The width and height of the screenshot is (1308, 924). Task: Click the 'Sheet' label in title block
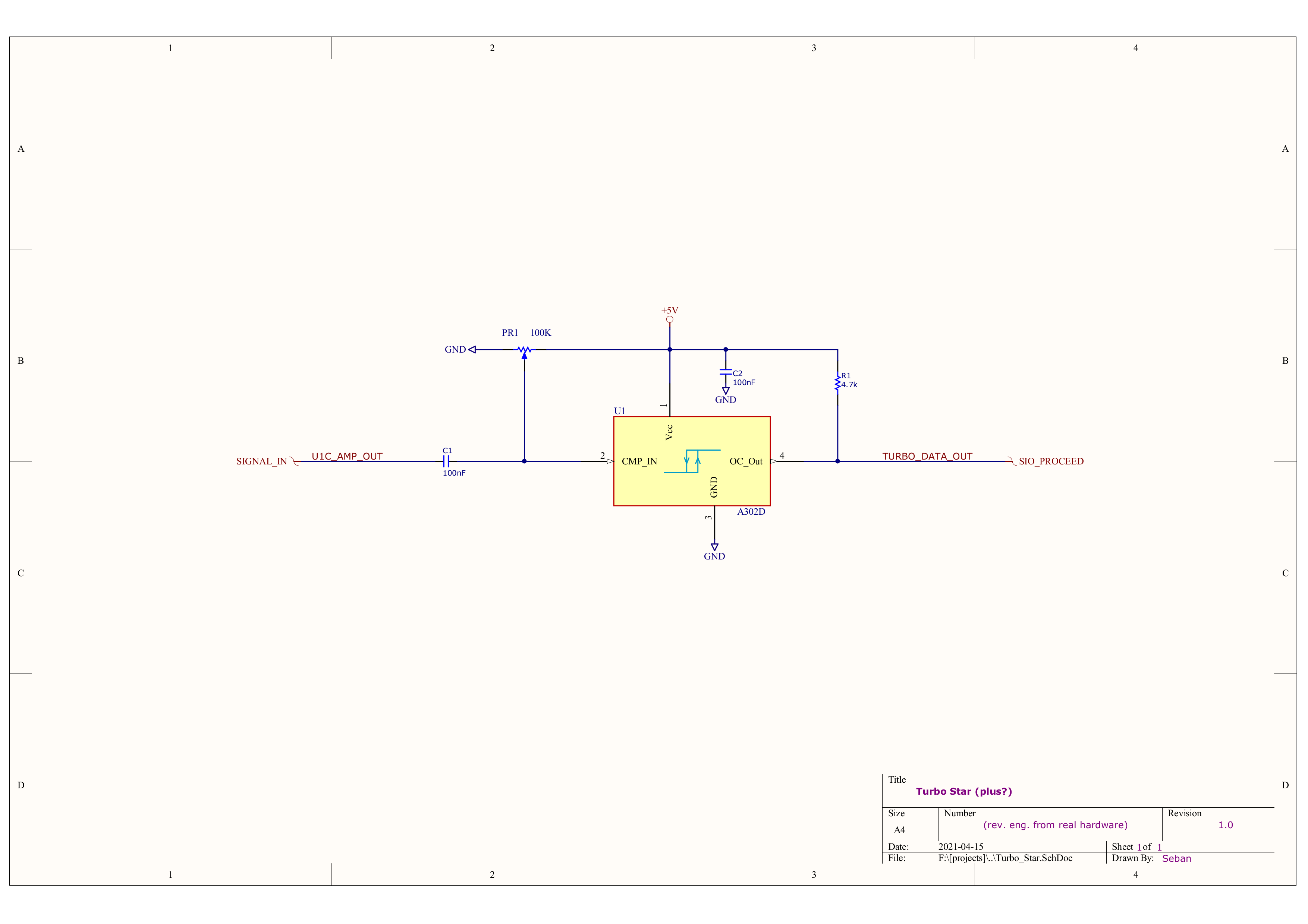coord(1122,846)
